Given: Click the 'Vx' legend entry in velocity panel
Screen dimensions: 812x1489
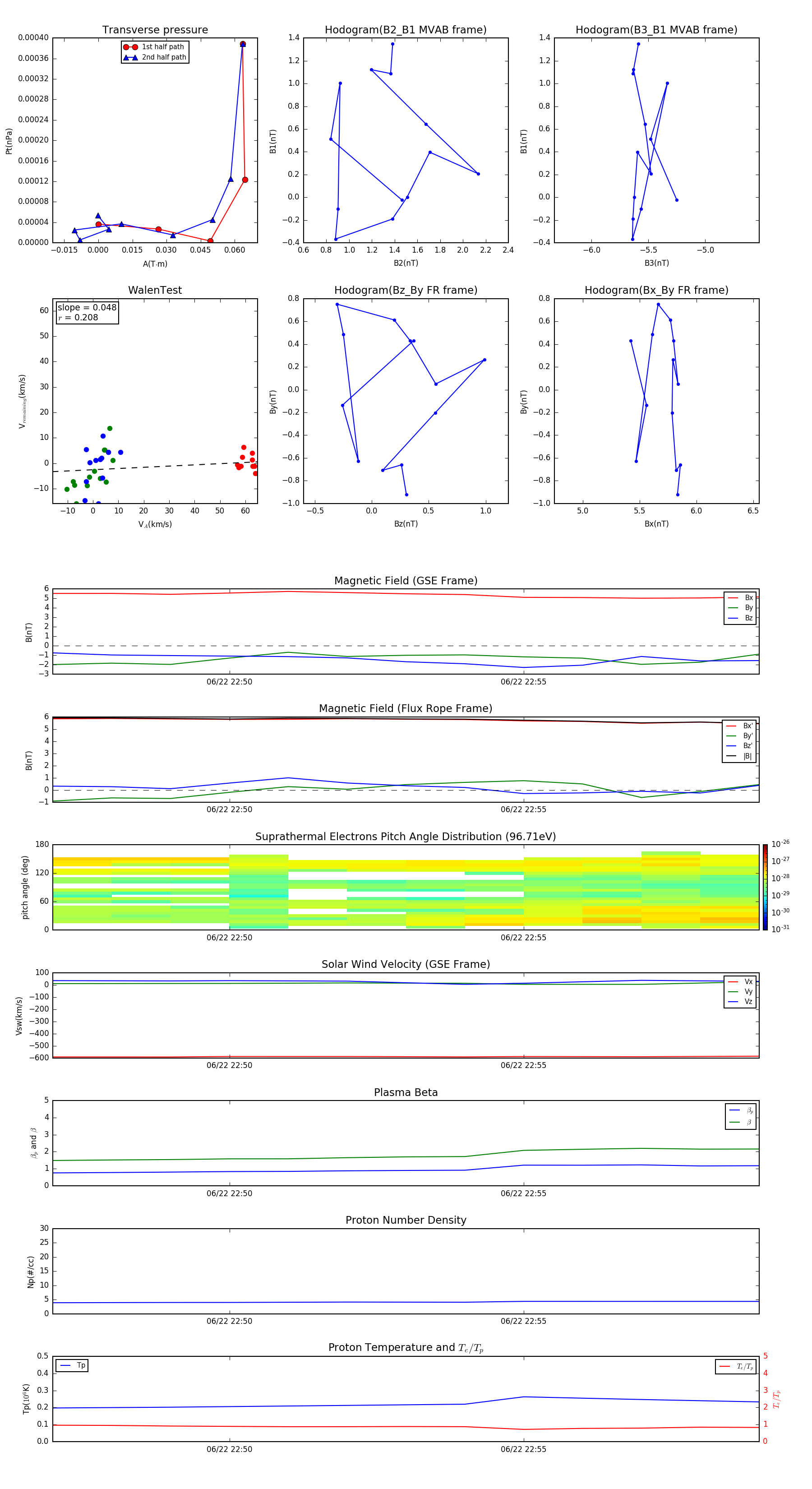Looking at the screenshot, I should 740,982.
